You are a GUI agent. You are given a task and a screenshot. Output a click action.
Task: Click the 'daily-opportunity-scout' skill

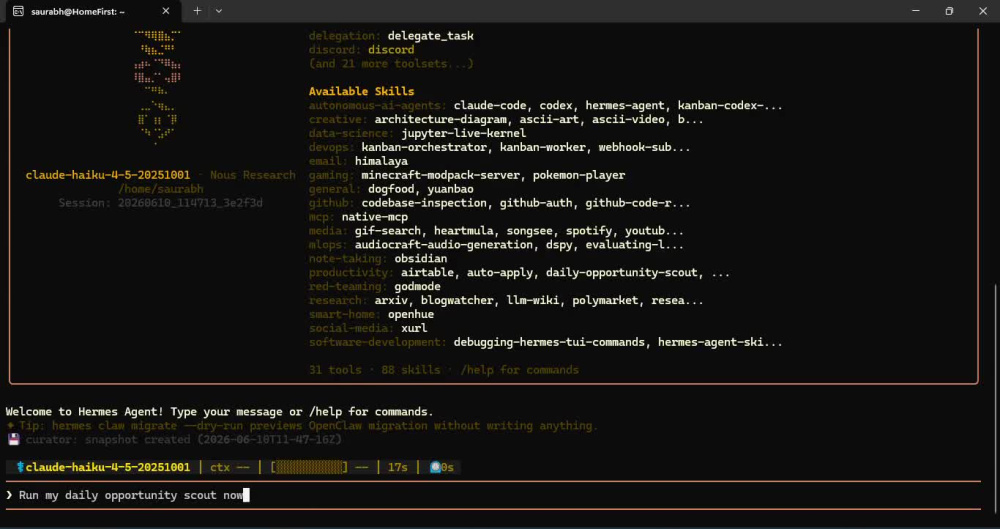pyautogui.click(x=622, y=272)
